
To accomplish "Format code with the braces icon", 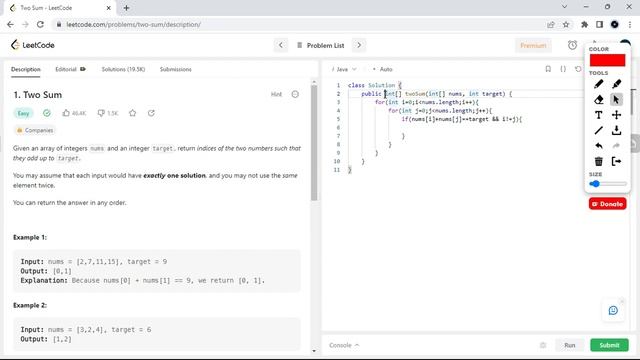I will click(x=563, y=69).
